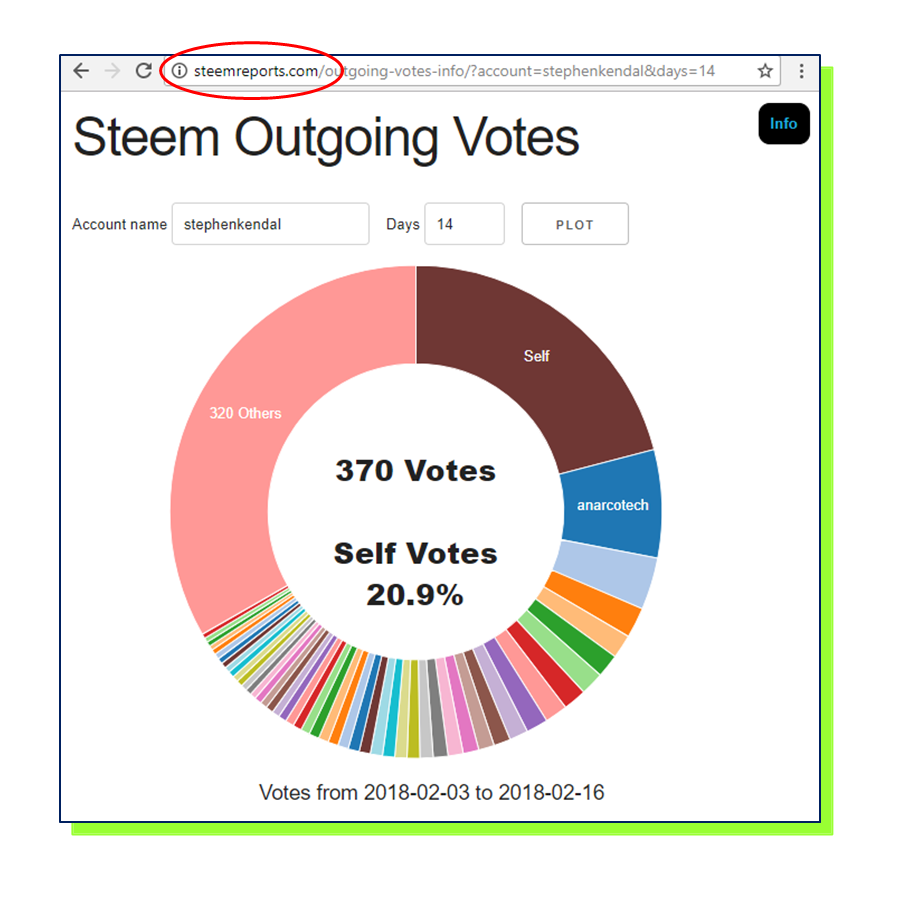
Task: Click the Days input field
Action: pos(464,224)
